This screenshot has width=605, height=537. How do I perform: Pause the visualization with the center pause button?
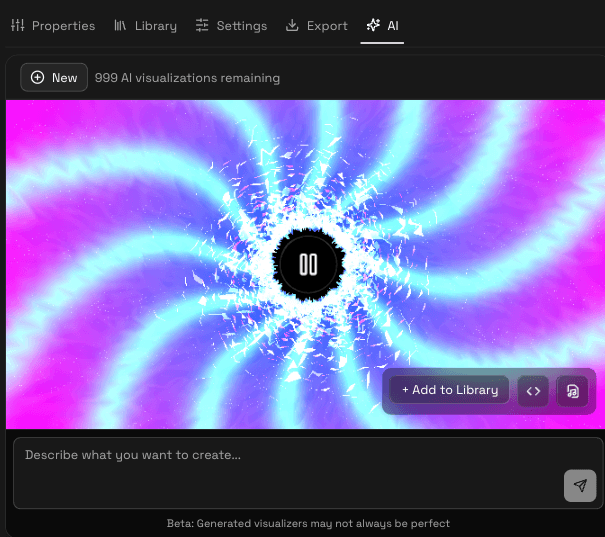coord(307,265)
